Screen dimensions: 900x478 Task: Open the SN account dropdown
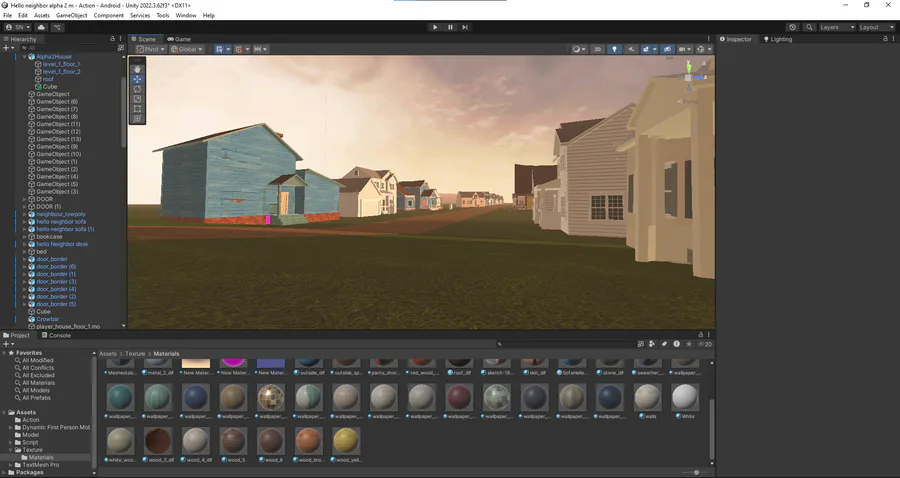(x=18, y=27)
